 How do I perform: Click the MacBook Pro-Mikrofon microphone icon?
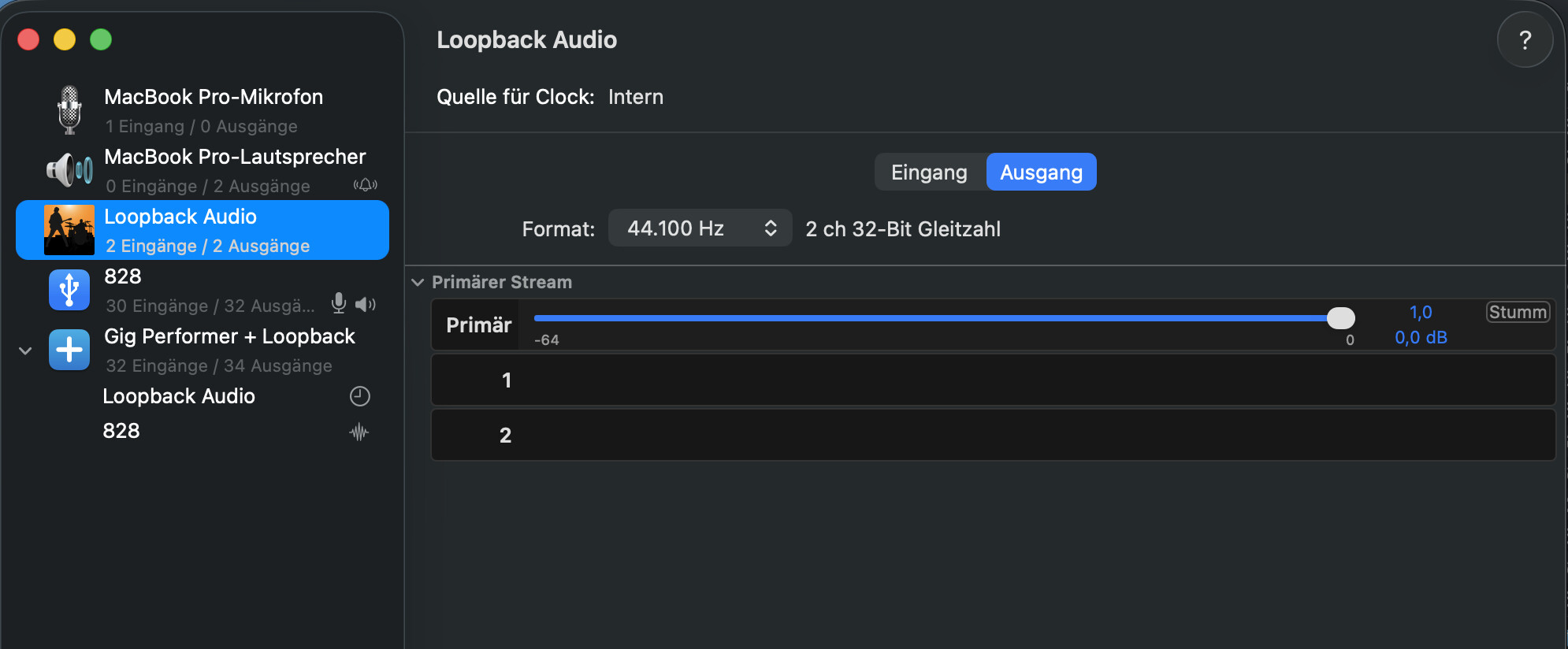pos(69,109)
